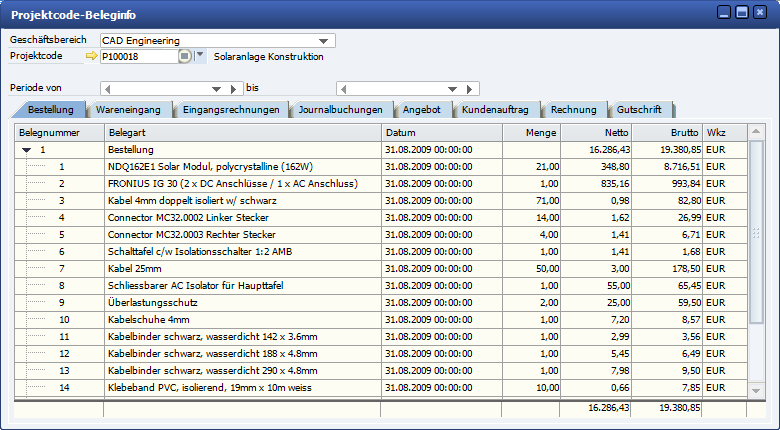Switch to the Gutschrift tab
The height and width of the screenshot is (430, 780).
click(639, 109)
